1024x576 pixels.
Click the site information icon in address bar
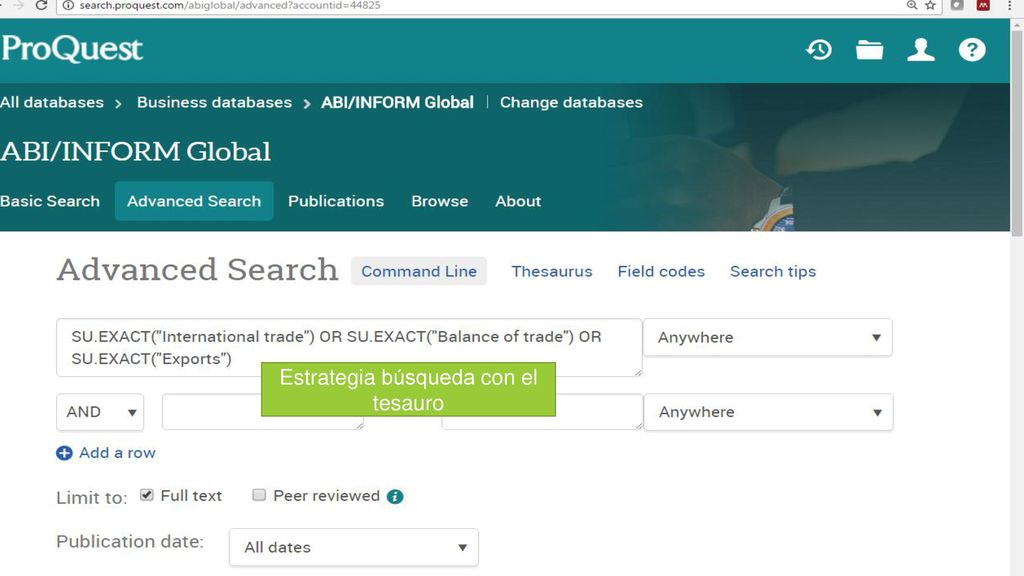point(67,5)
